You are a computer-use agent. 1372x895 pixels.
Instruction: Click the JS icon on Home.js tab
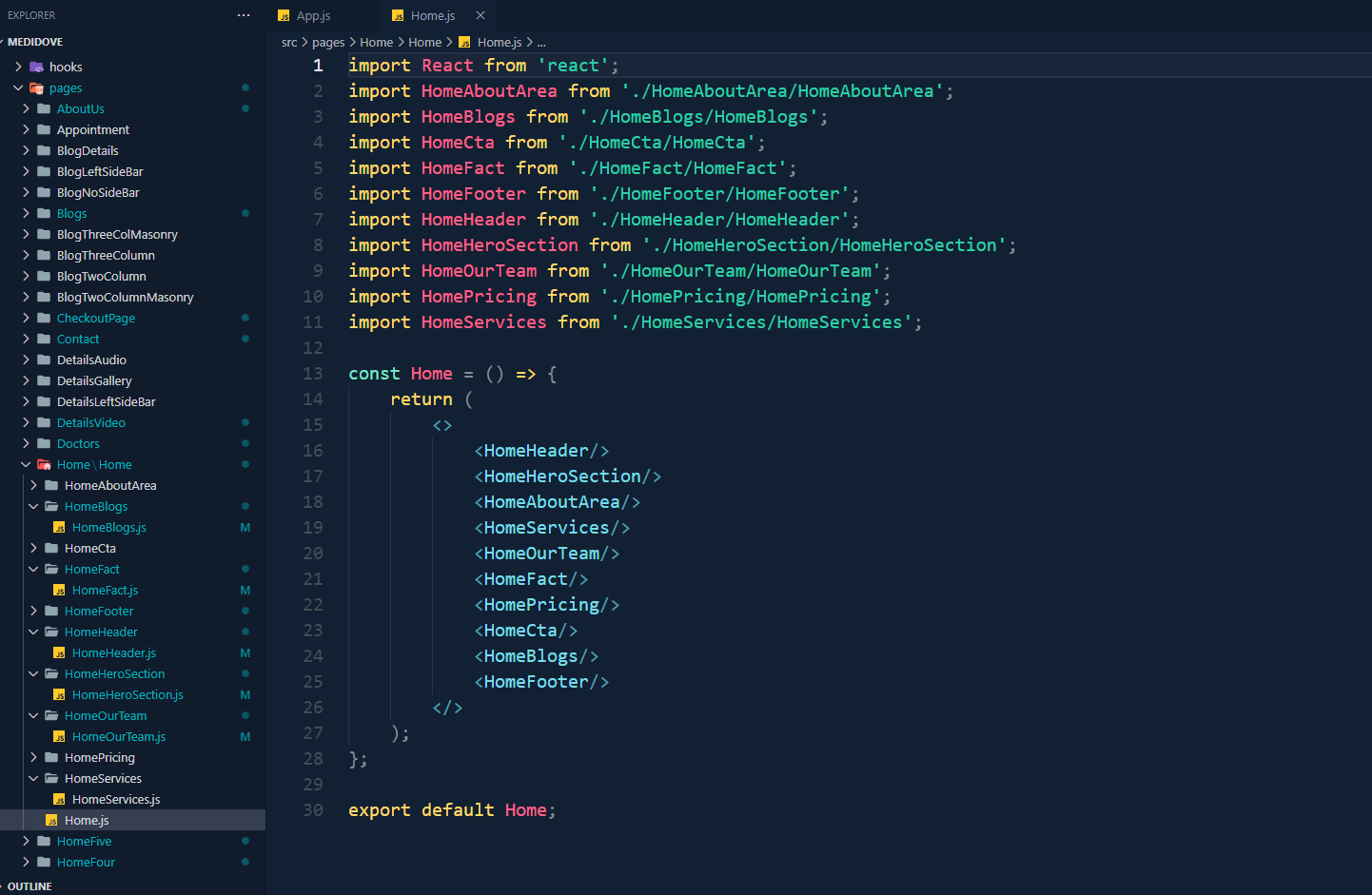(398, 16)
